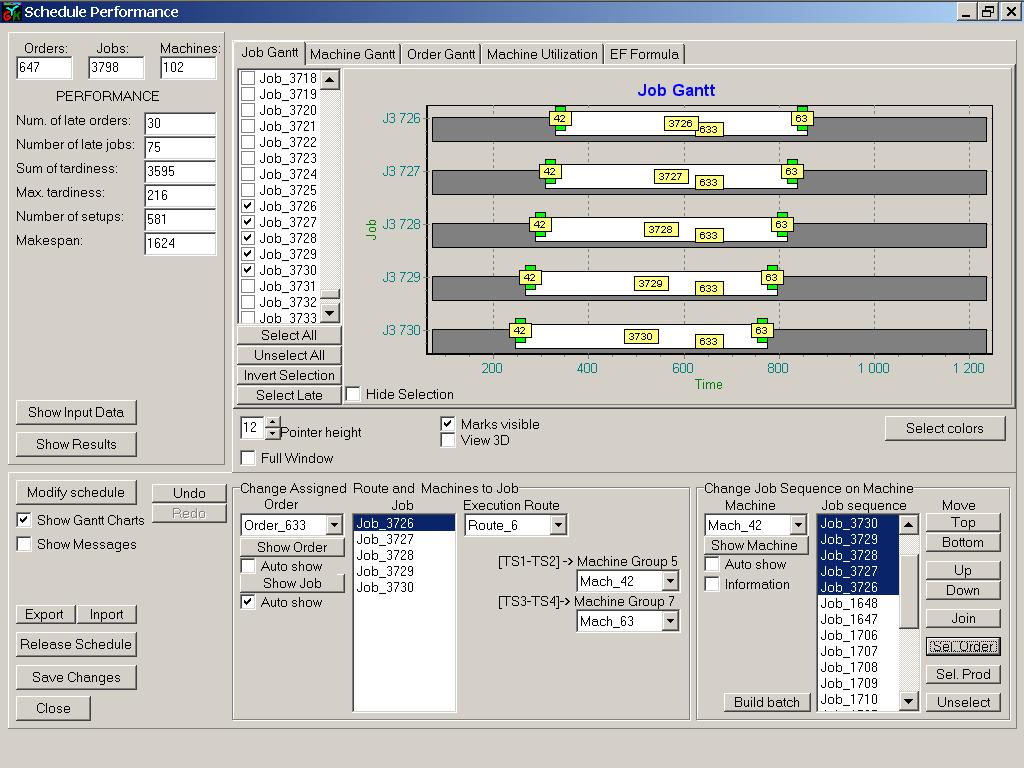Click the Schedule Performance title bar app icon
1024x768 pixels.
click(x=12, y=12)
